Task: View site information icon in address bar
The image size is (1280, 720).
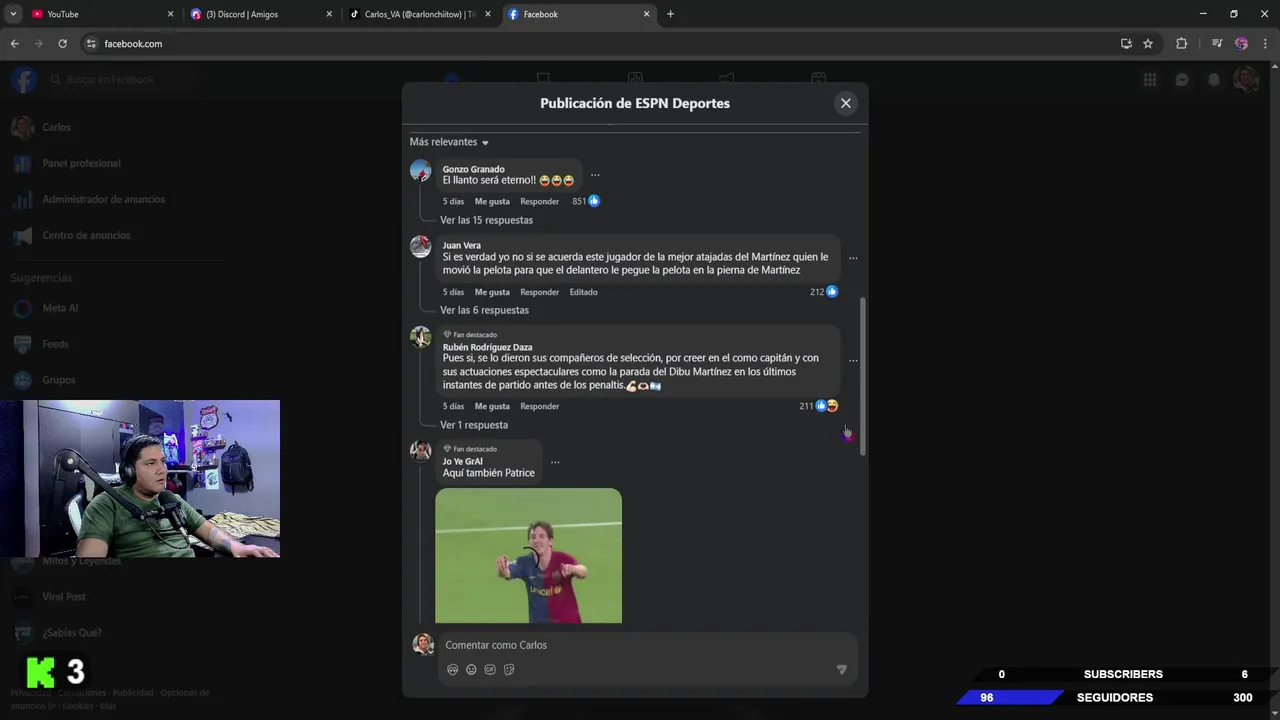Action: point(91,44)
